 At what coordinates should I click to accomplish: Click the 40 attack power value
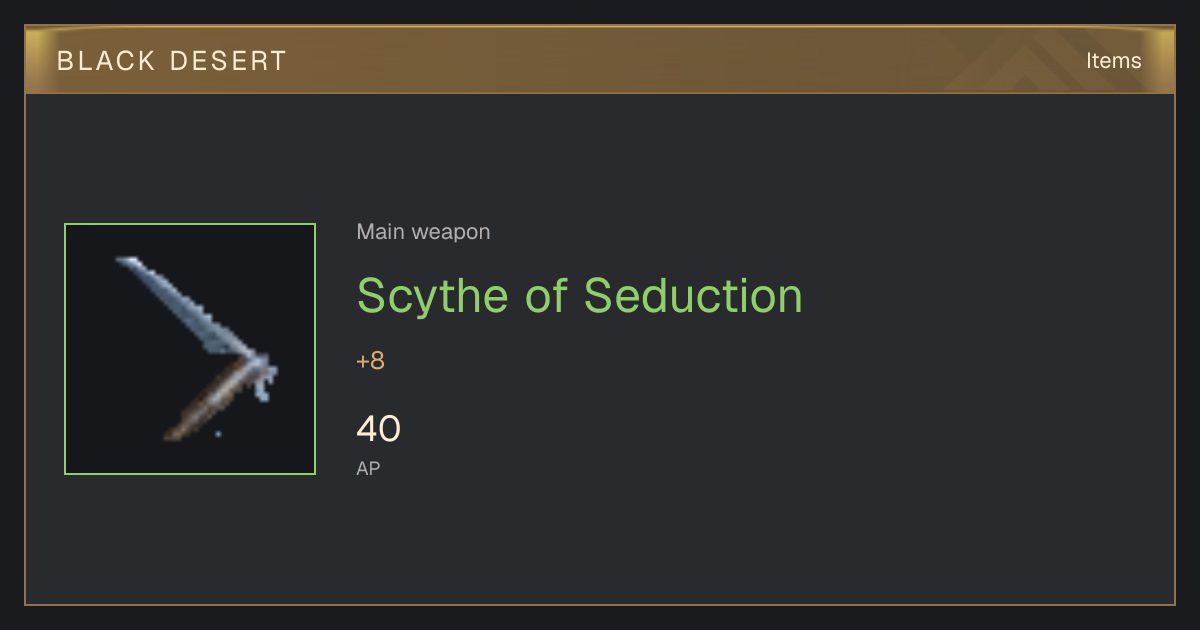tap(378, 428)
